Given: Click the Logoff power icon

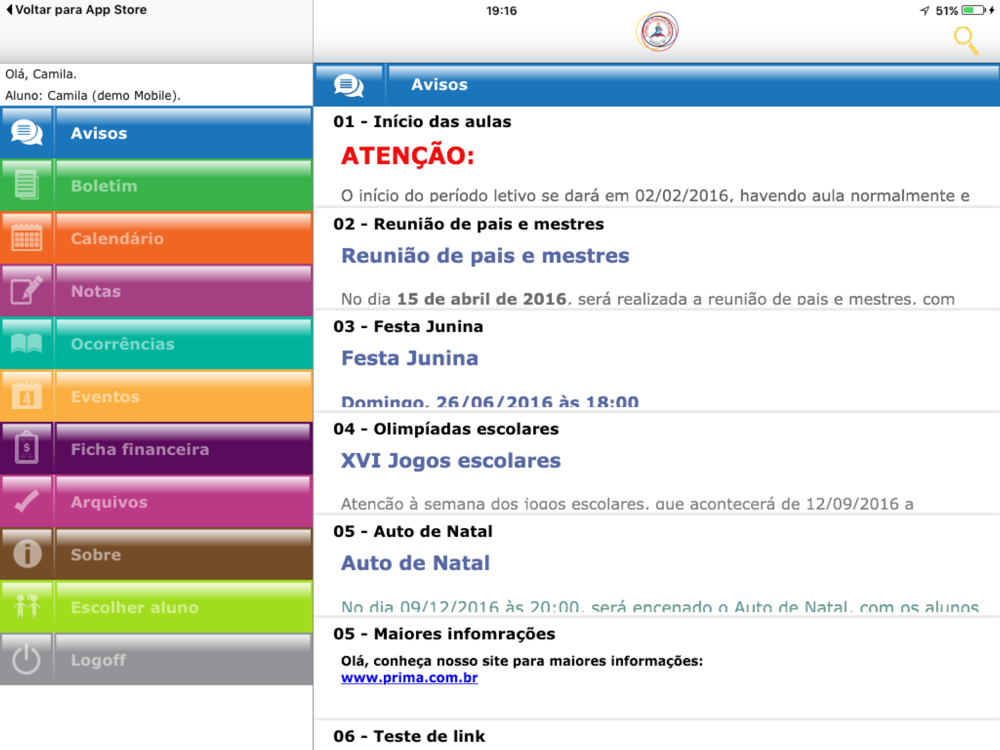Looking at the screenshot, I should (27, 659).
